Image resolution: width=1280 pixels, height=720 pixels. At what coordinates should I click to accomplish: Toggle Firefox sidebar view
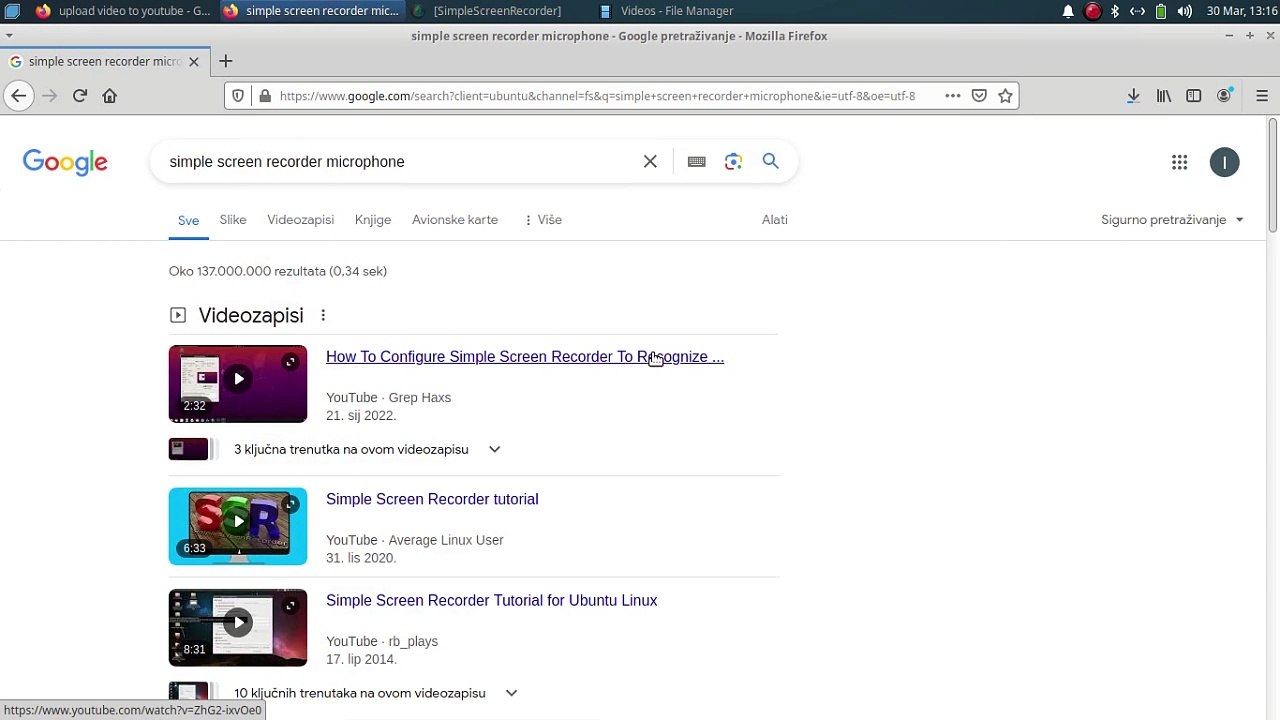[x=1194, y=96]
